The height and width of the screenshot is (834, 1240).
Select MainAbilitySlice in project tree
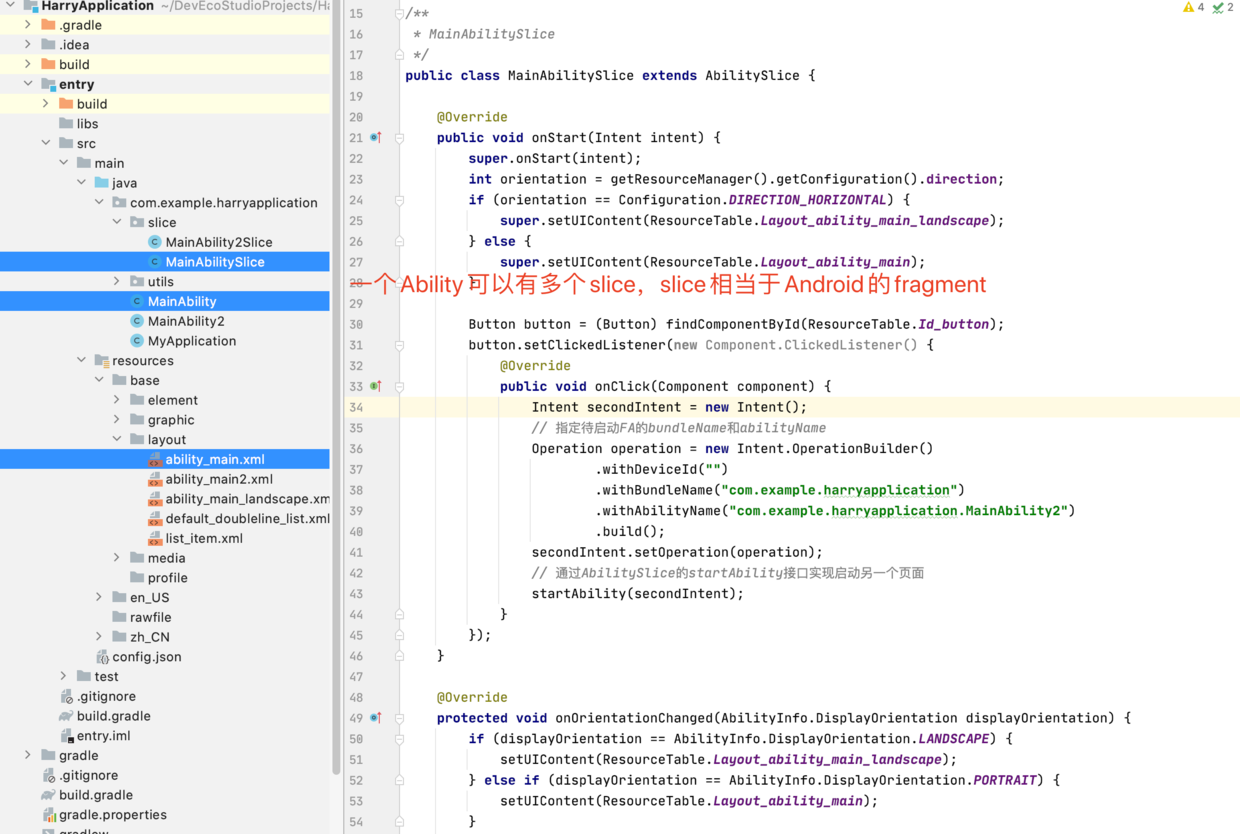pyautogui.click(x=165, y=262)
